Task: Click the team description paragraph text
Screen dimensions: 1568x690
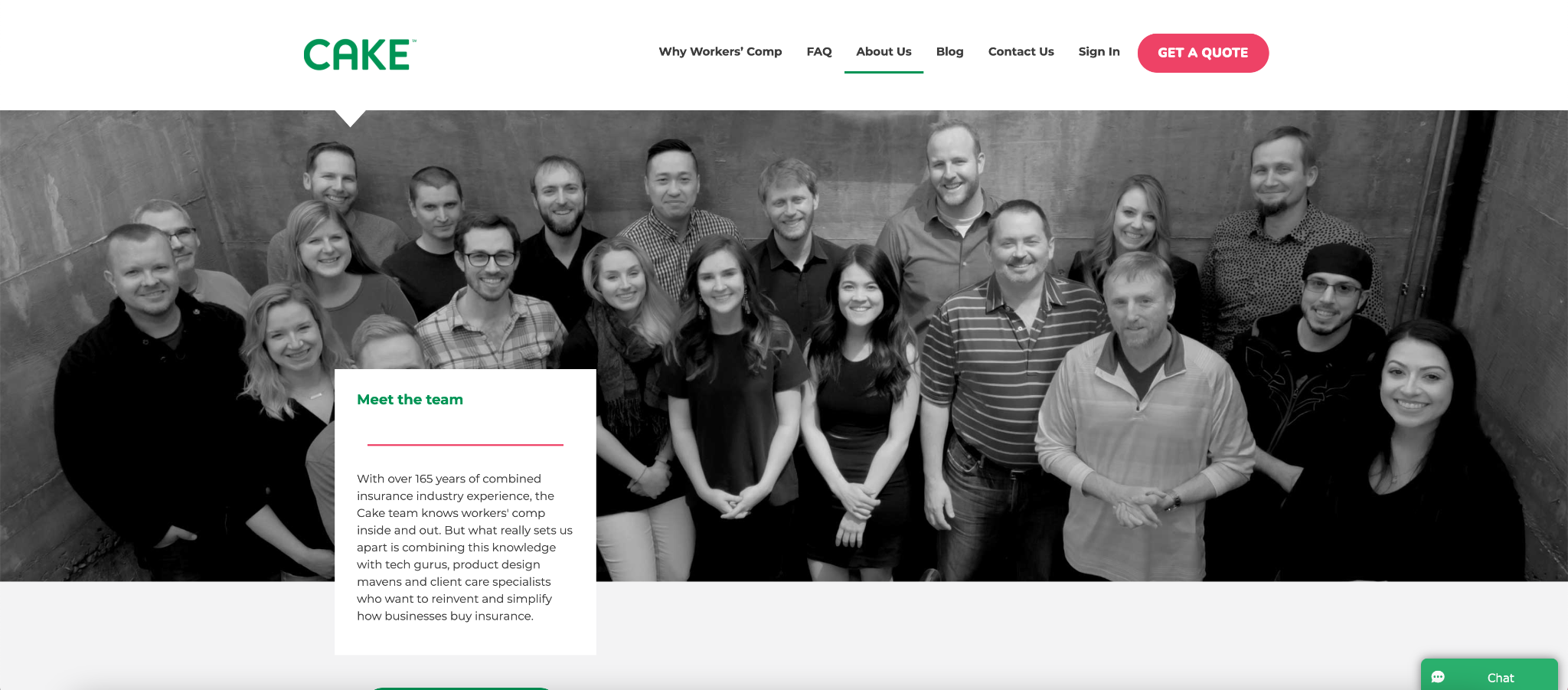Action: [x=465, y=547]
